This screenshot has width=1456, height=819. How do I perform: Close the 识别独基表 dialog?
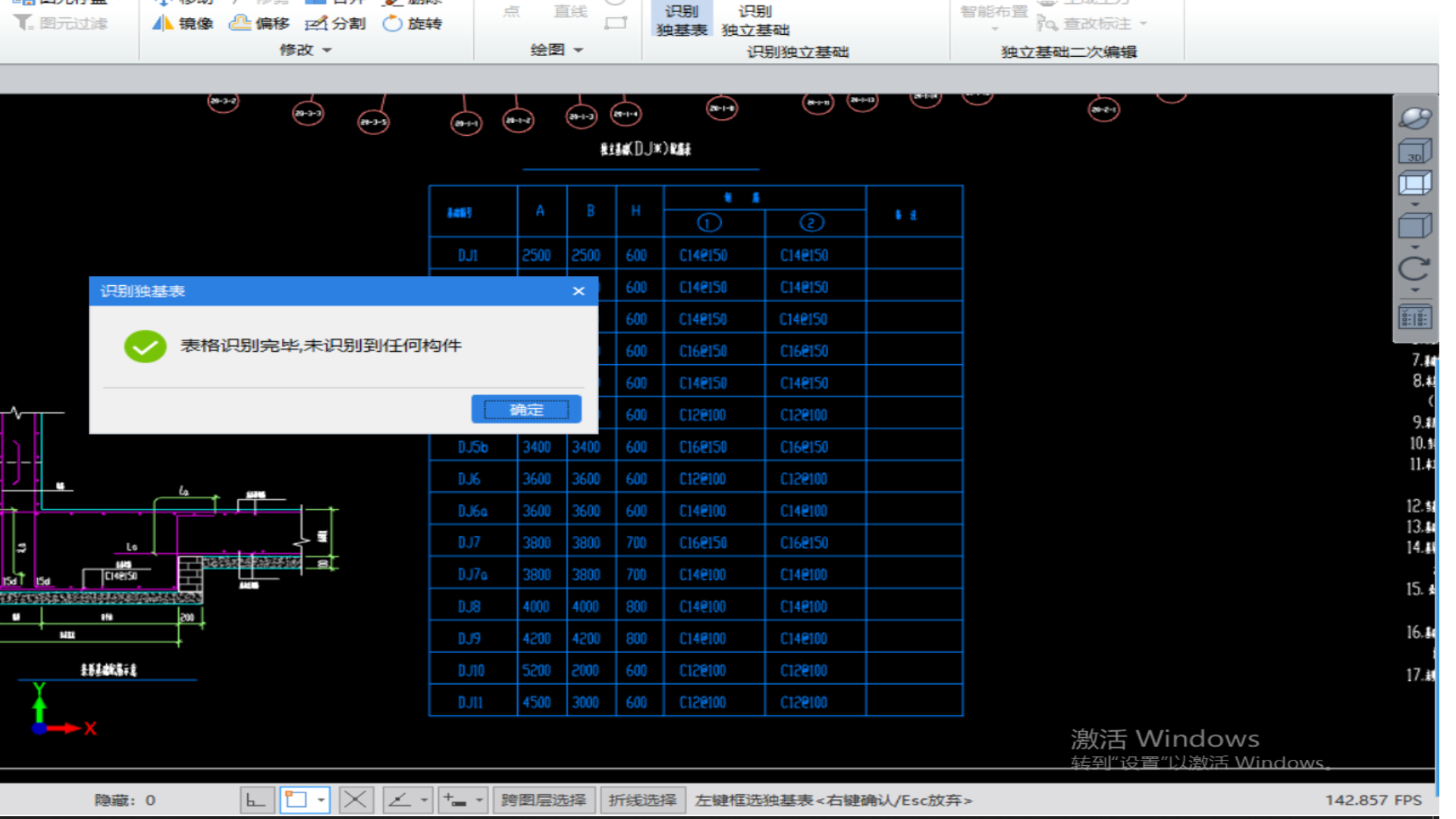tap(579, 291)
